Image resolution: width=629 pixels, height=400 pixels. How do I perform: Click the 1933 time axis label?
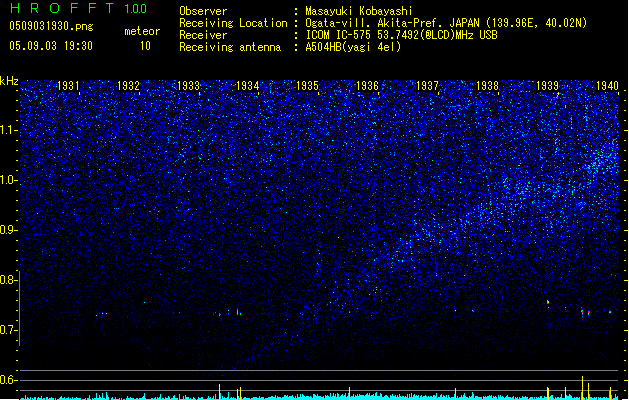coord(188,86)
